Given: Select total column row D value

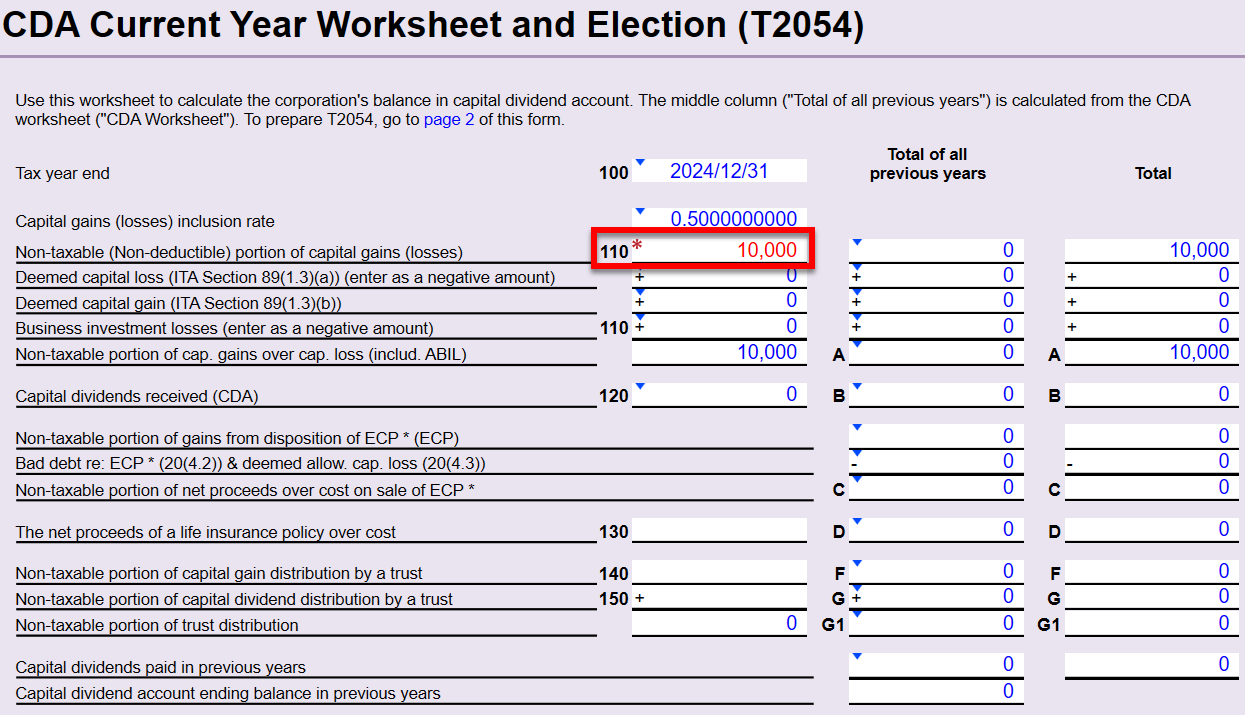Looking at the screenshot, I should click(1152, 529).
